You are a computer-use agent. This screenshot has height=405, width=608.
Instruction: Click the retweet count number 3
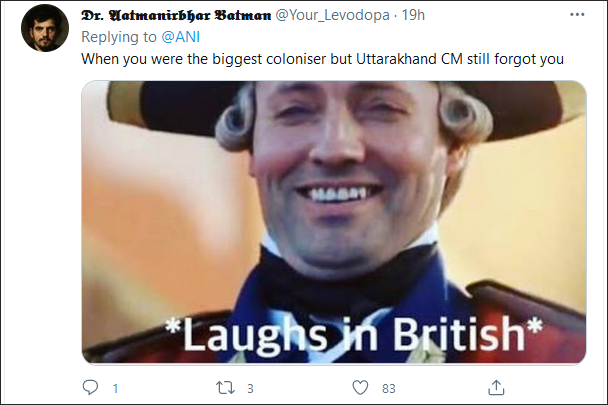(250, 388)
